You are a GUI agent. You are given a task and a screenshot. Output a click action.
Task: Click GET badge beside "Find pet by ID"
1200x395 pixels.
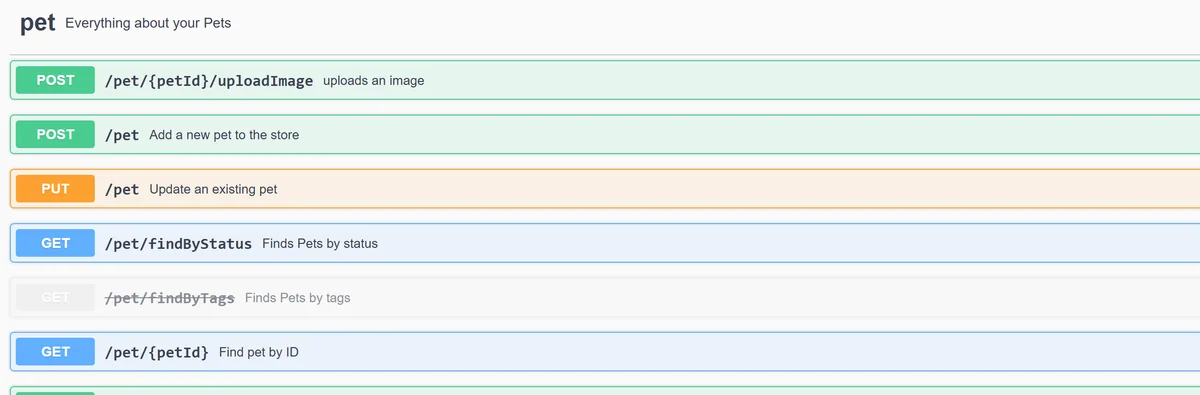click(x=55, y=351)
